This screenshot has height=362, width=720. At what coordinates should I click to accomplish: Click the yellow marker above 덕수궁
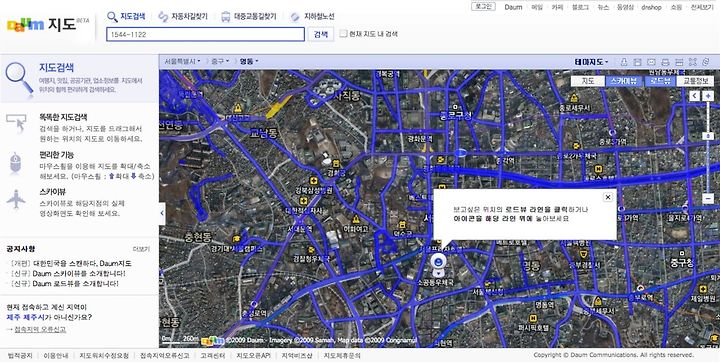pyautogui.click(x=402, y=225)
